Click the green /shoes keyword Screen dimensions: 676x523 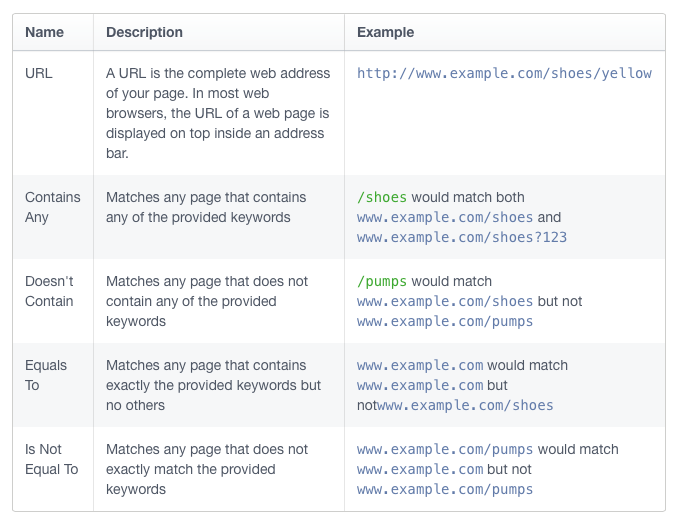click(x=382, y=197)
